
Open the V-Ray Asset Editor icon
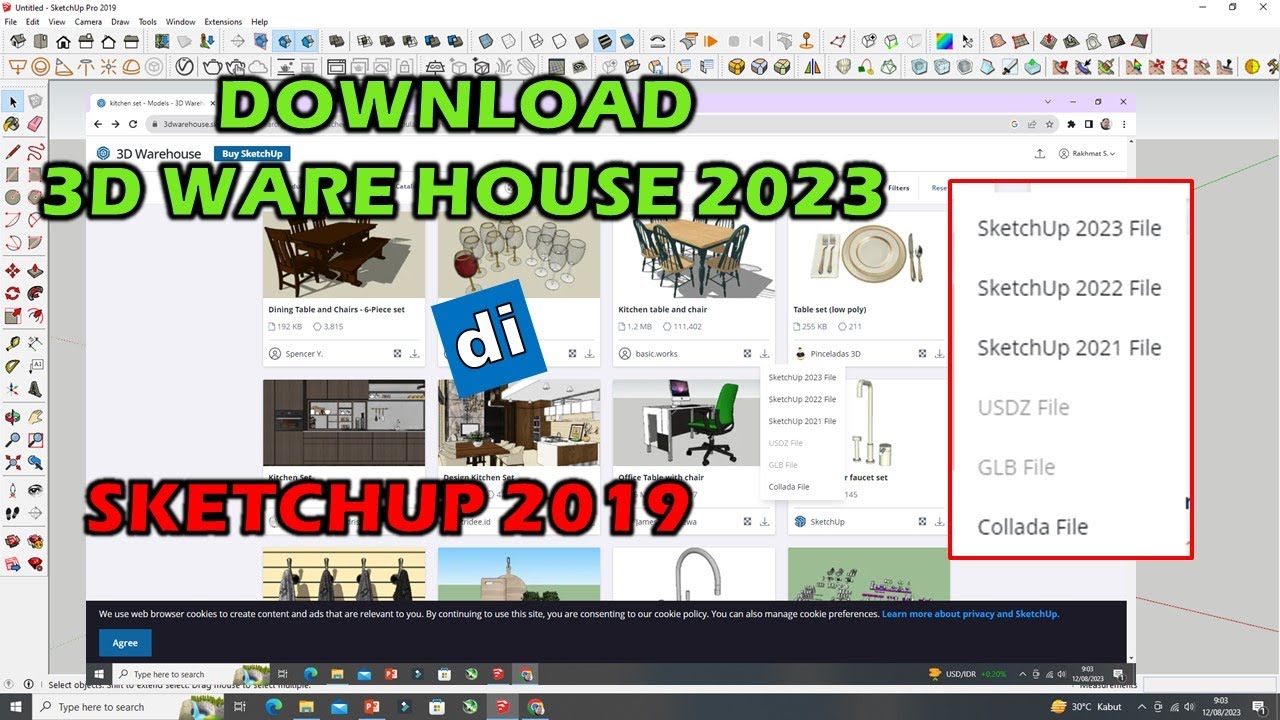pyautogui.click(x=185, y=67)
